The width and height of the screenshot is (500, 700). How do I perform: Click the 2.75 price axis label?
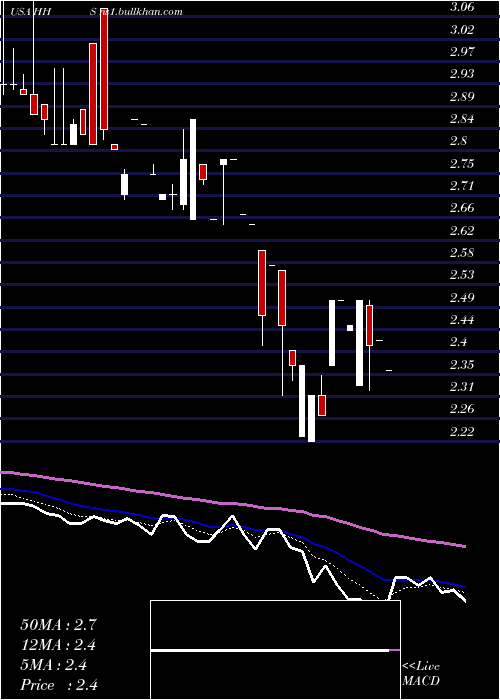pos(462,163)
